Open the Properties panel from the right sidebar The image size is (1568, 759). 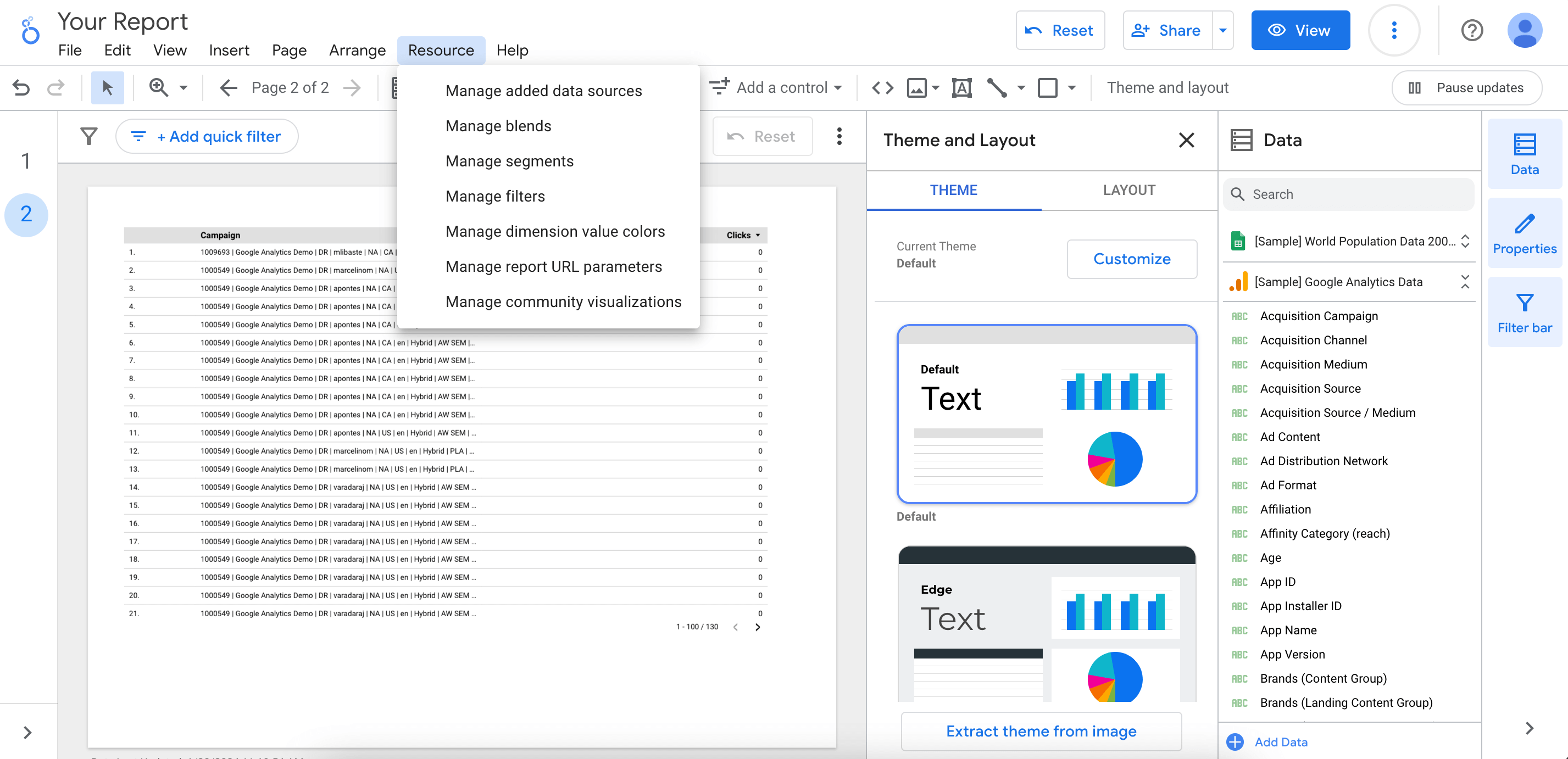(1523, 232)
